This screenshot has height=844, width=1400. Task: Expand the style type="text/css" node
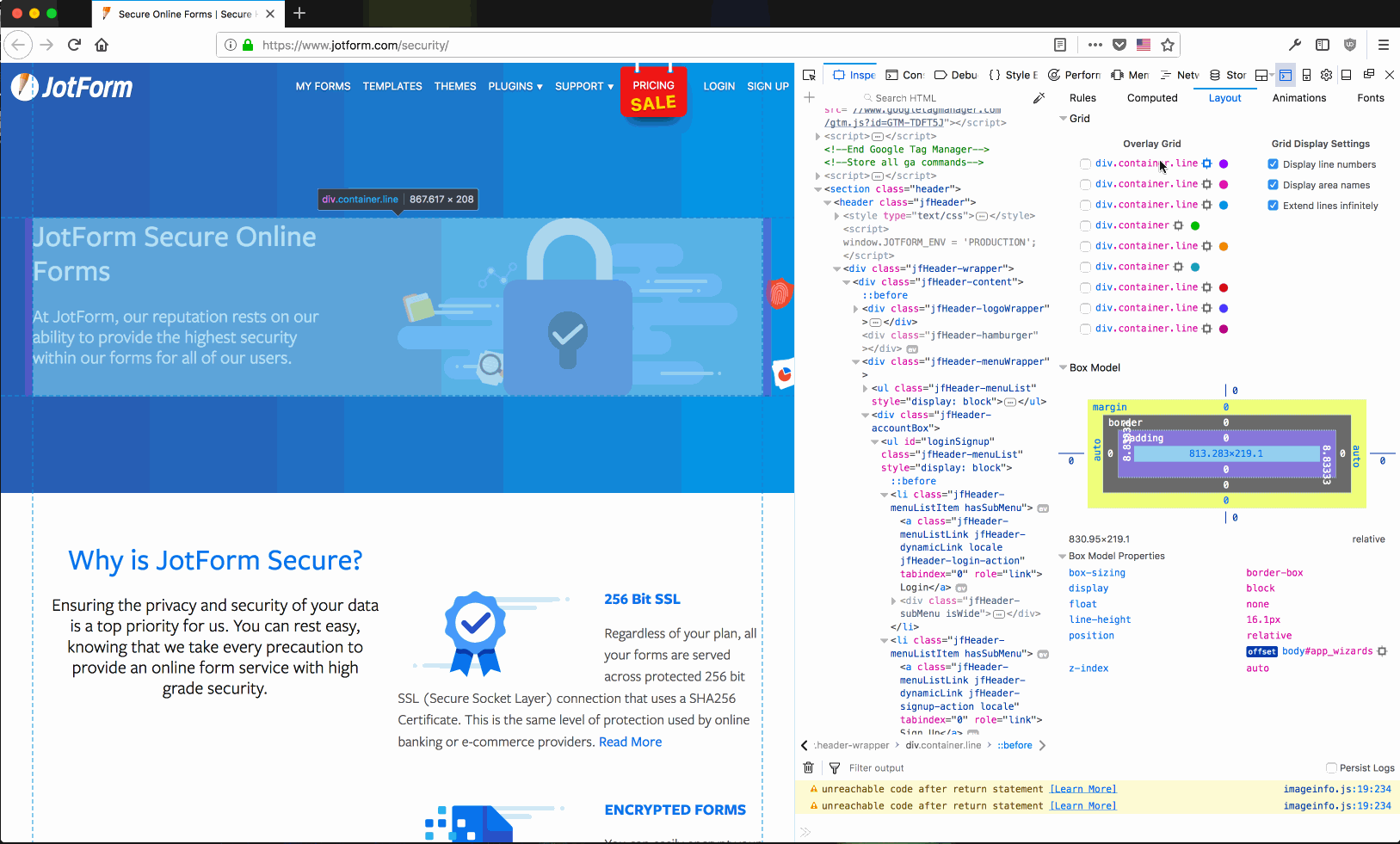(x=836, y=216)
